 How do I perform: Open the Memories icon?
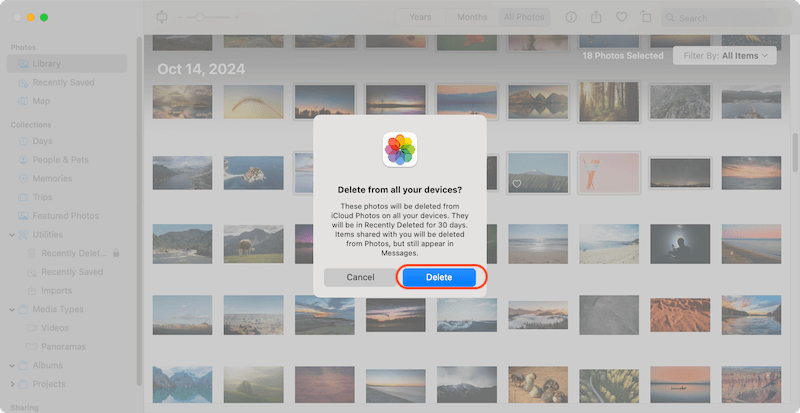pos(23,179)
